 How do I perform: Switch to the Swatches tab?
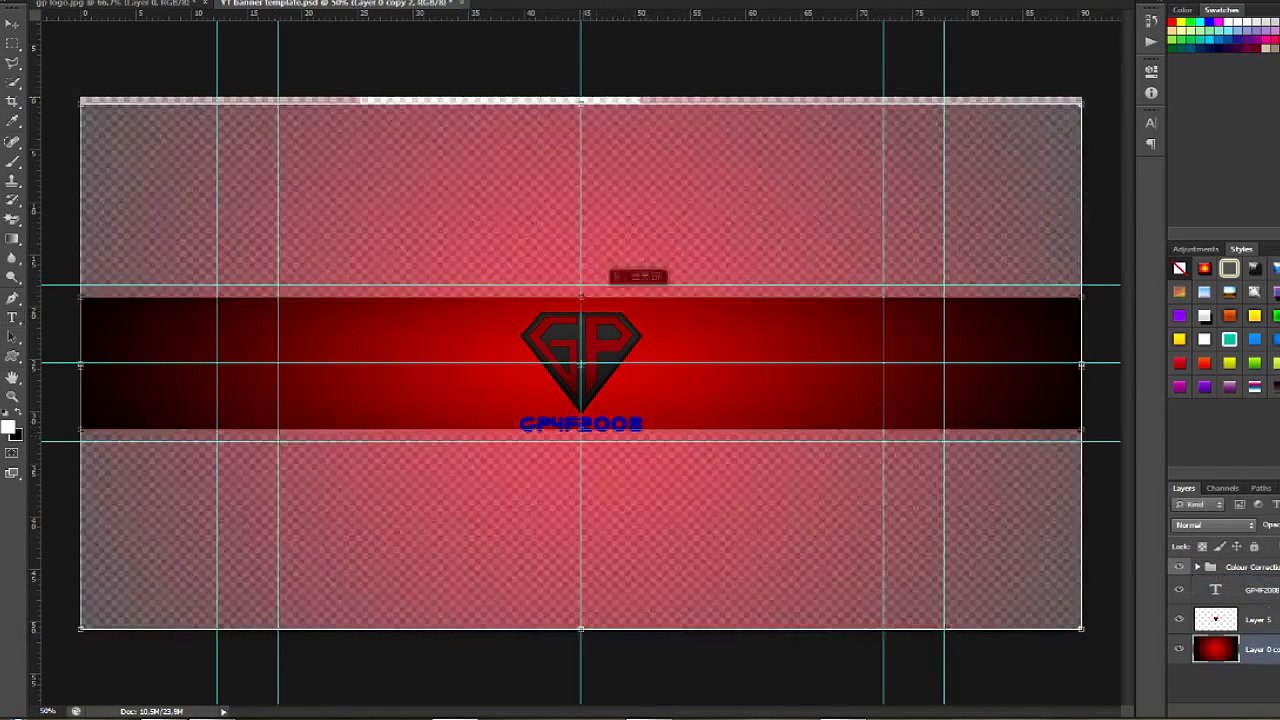coord(1221,10)
